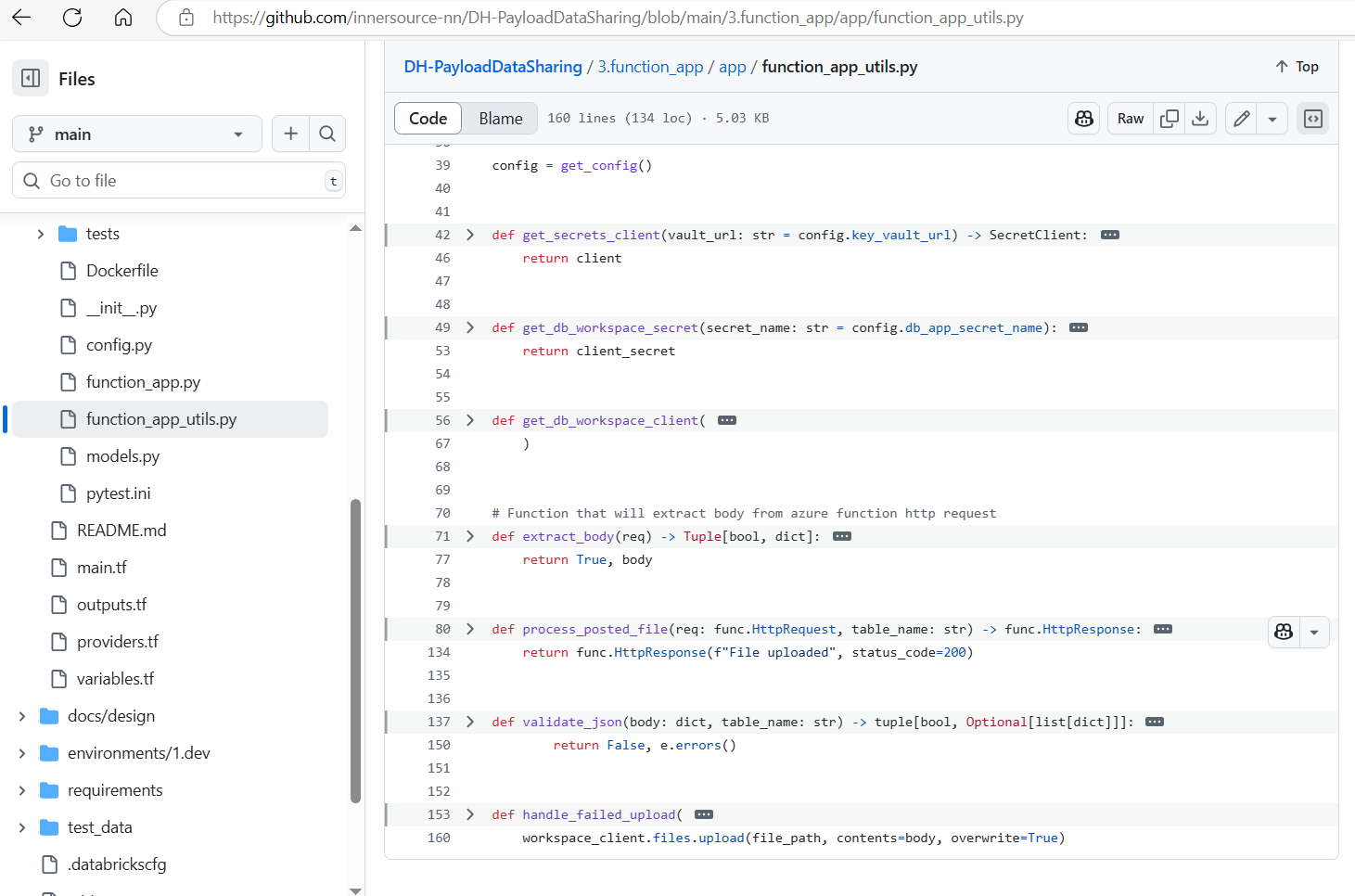The width and height of the screenshot is (1355, 896).
Task: Expand the tests folder chevron
Action: pos(40,234)
